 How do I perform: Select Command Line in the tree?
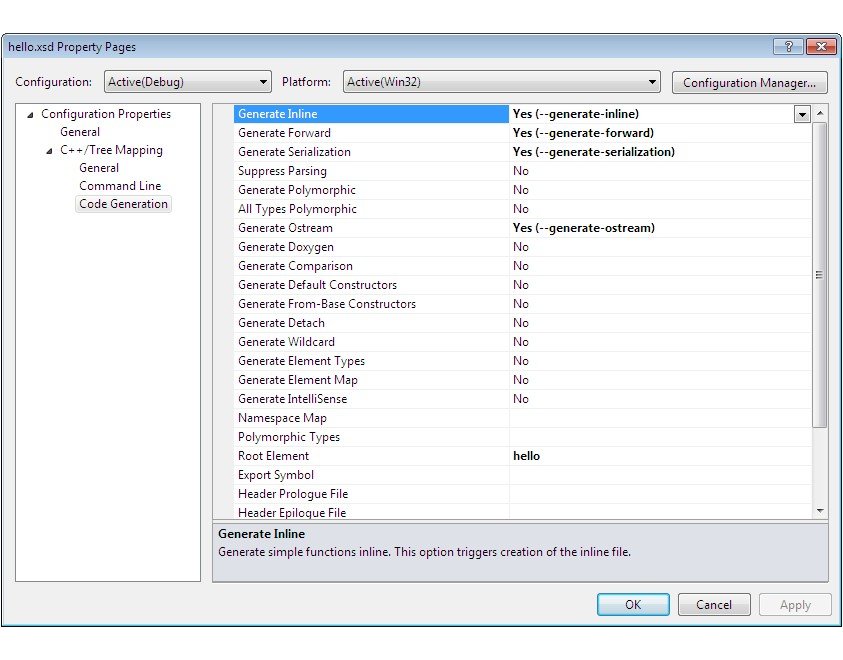(120, 186)
